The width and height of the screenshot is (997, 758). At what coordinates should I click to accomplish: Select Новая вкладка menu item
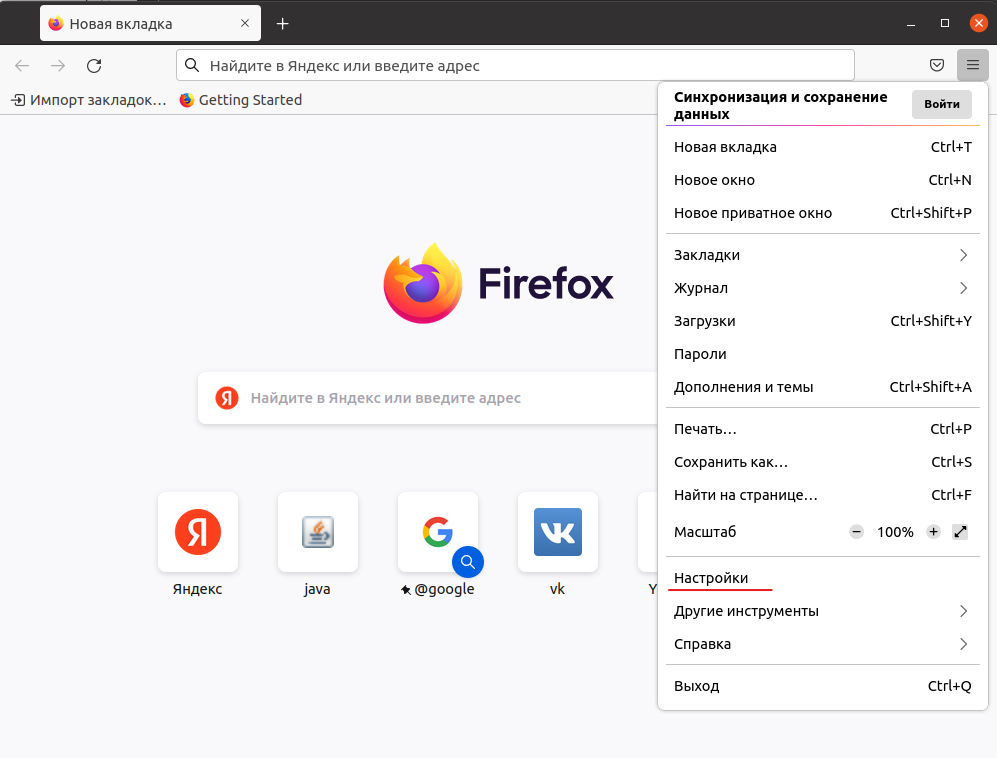pyautogui.click(x=822, y=147)
